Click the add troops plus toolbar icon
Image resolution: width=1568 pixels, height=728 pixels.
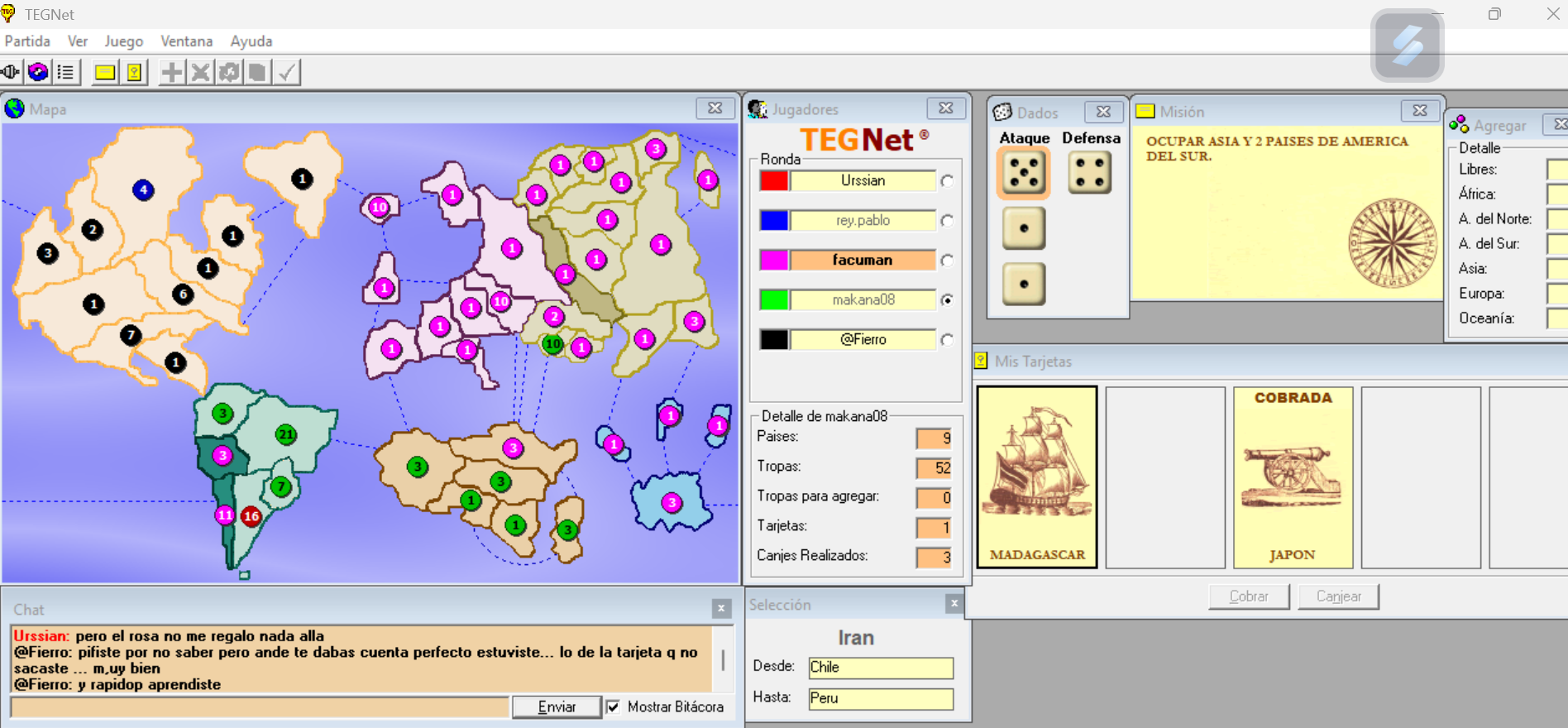coord(172,72)
